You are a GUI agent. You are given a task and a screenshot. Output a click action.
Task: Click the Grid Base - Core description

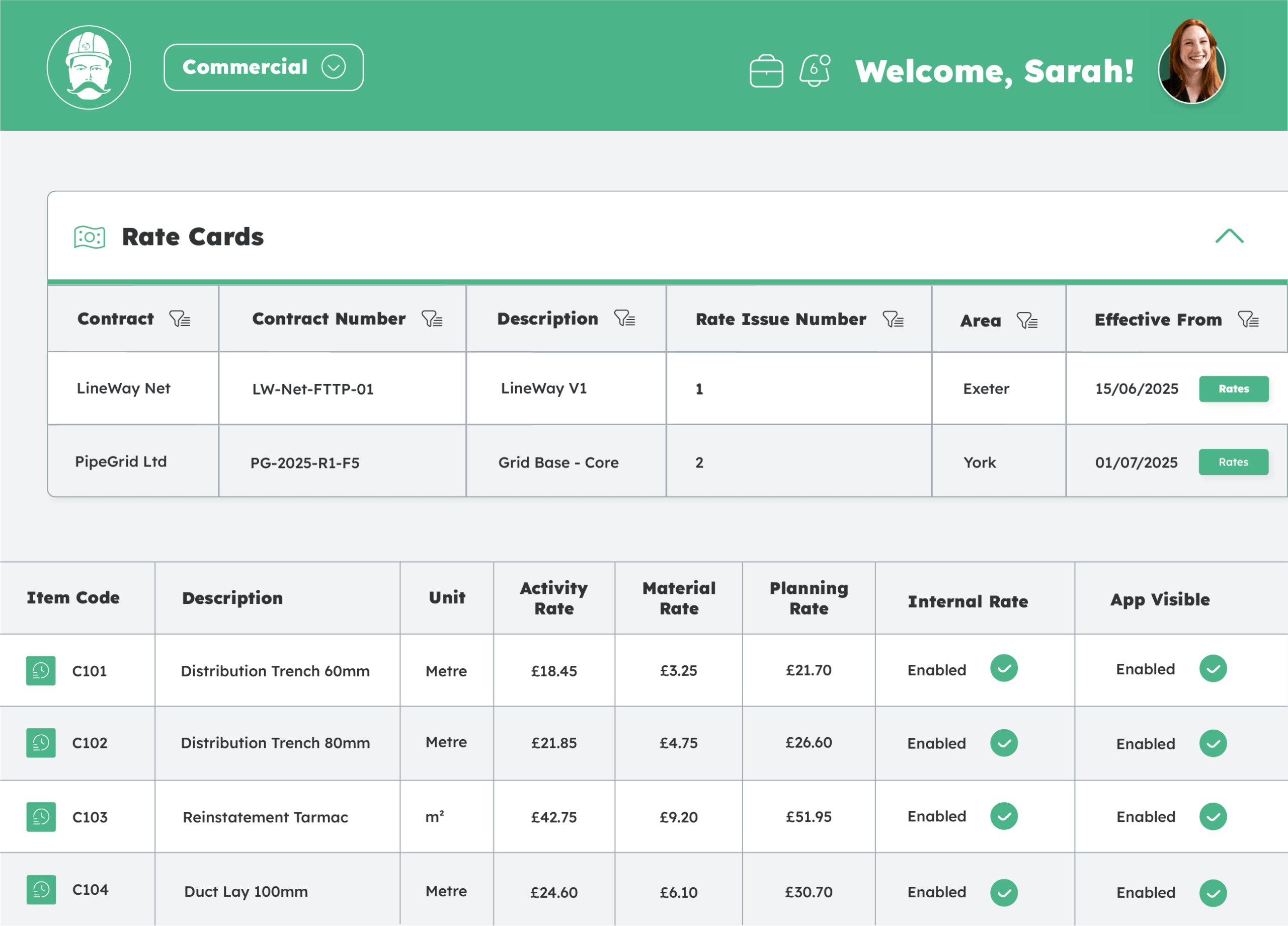(x=559, y=462)
